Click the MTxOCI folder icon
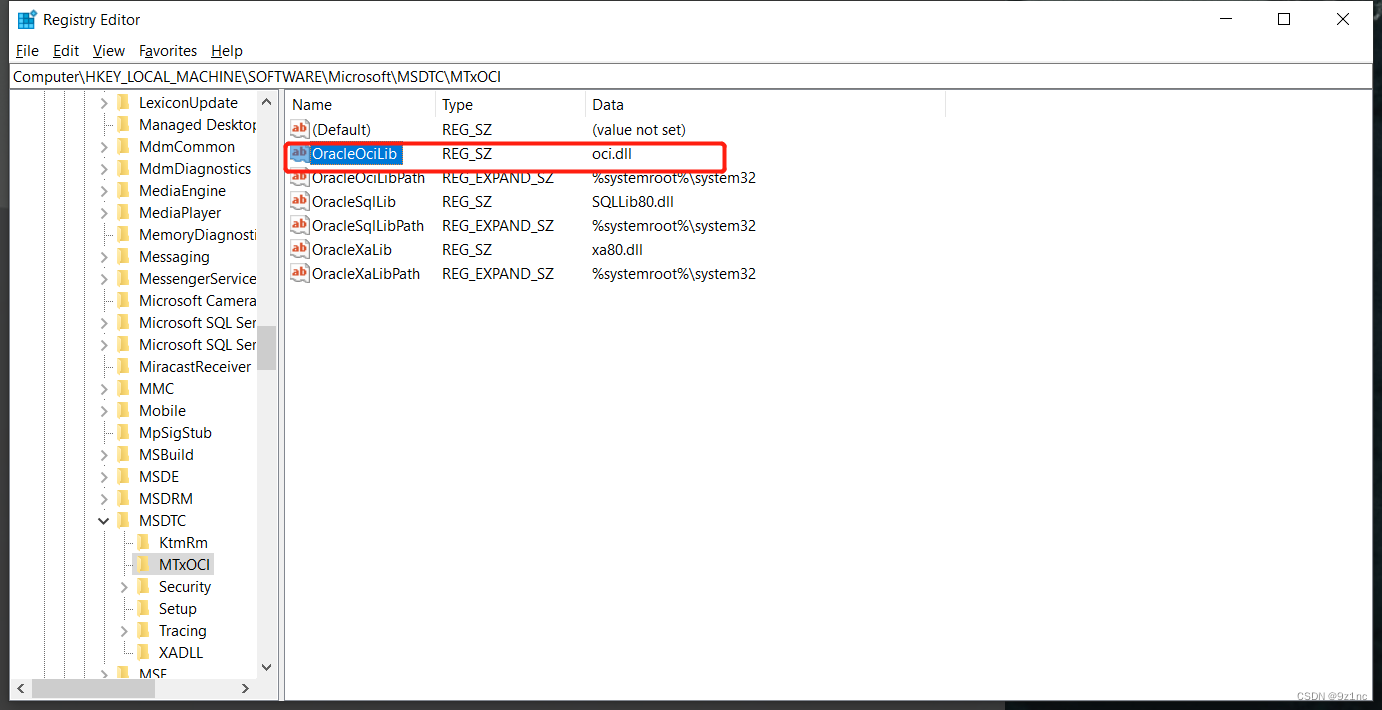 pyautogui.click(x=143, y=565)
